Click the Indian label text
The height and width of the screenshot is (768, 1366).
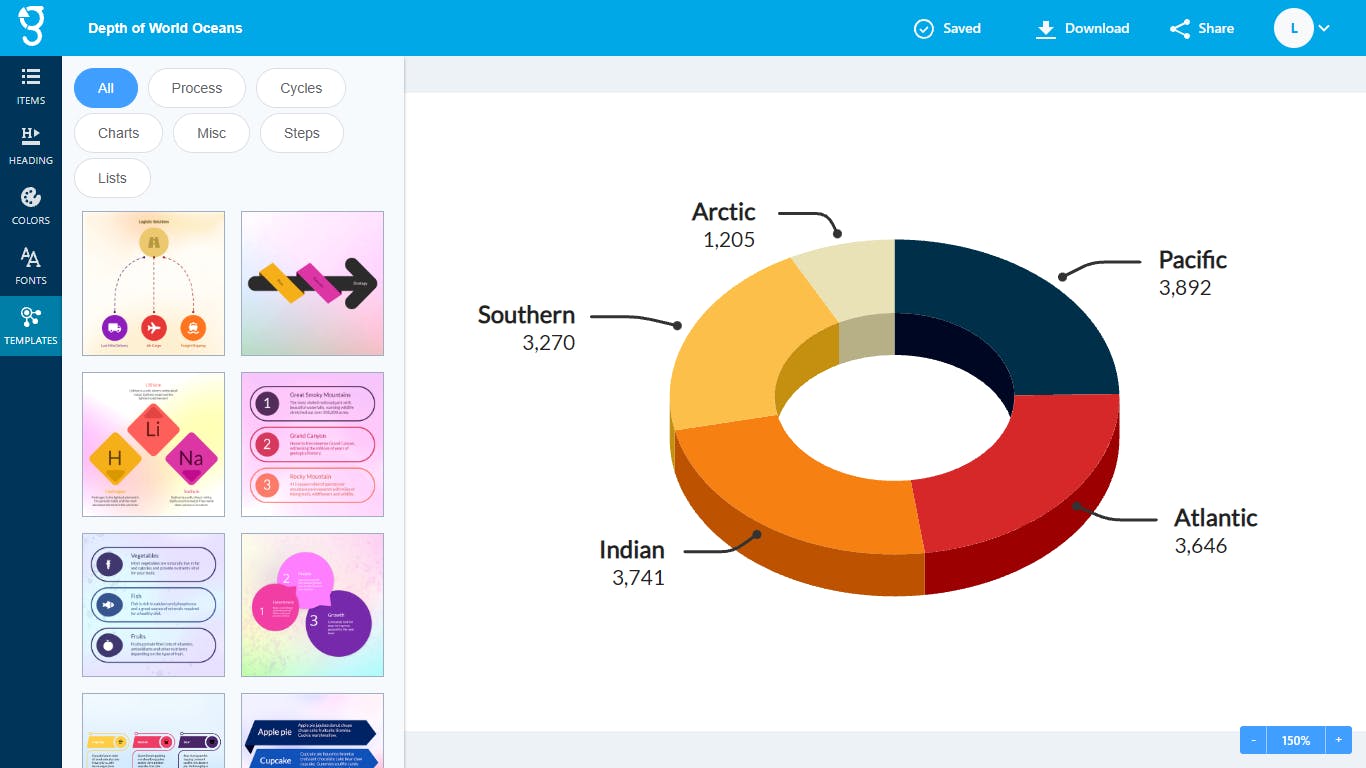(632, 550)
